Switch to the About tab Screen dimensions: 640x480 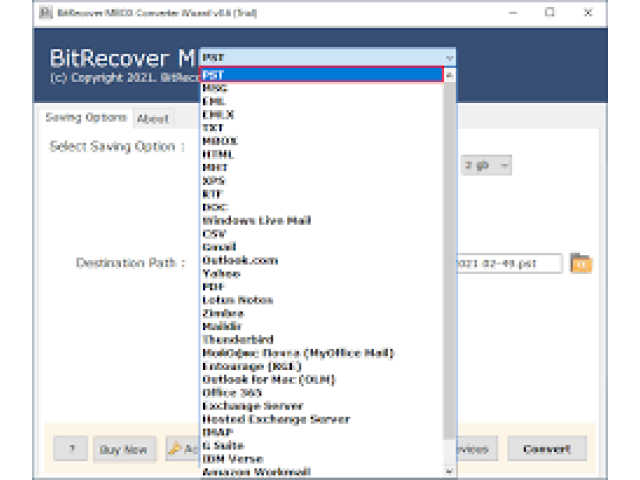[x=153, y=118]
